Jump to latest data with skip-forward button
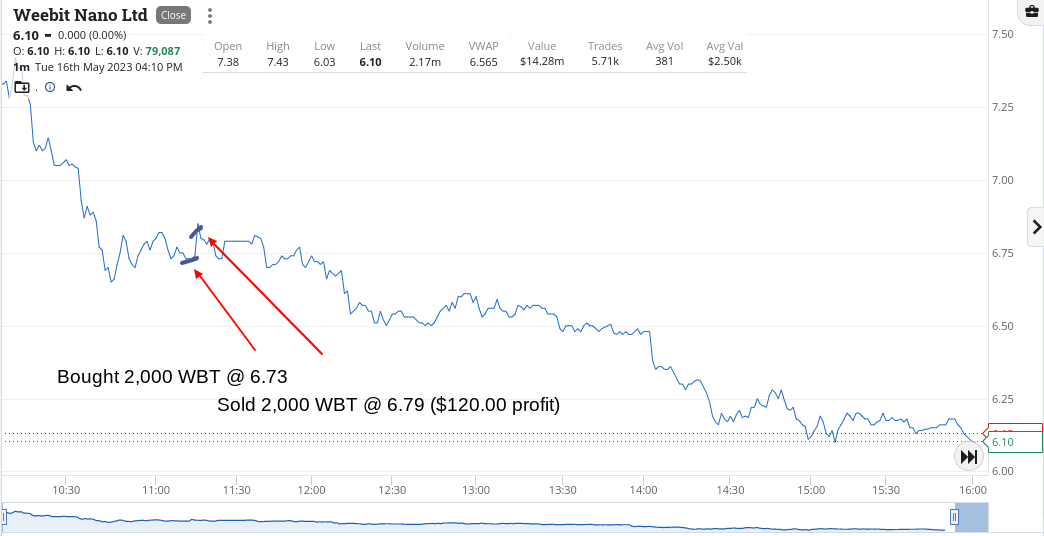The height and width of the screenshot is (536, 1044). (x=969, y=457)
